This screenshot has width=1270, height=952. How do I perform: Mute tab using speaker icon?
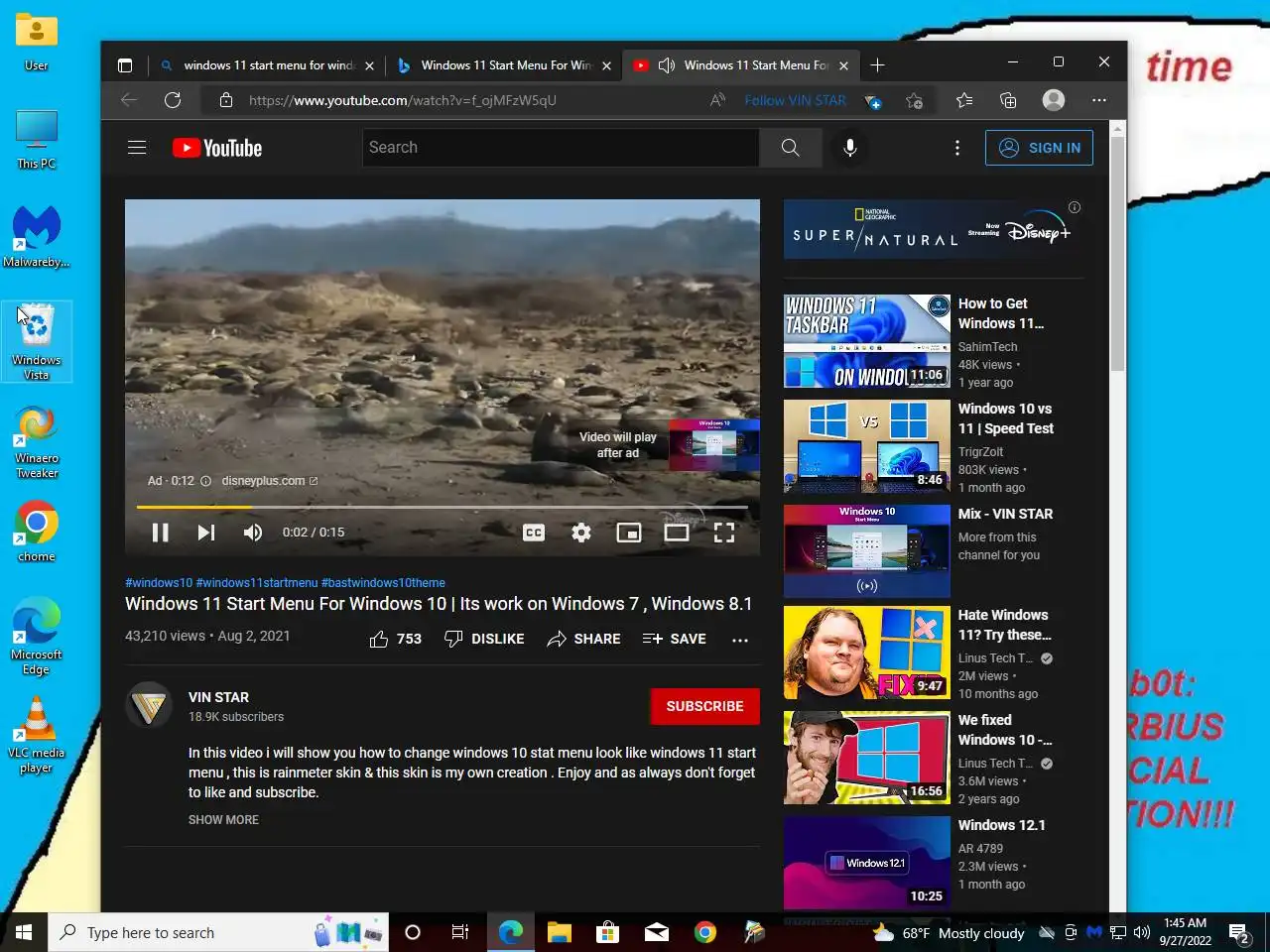tap(667, 65)
